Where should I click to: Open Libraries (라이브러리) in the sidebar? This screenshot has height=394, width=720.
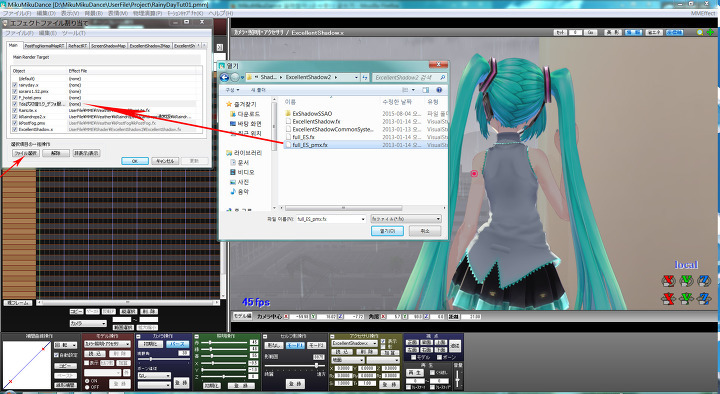244,153
